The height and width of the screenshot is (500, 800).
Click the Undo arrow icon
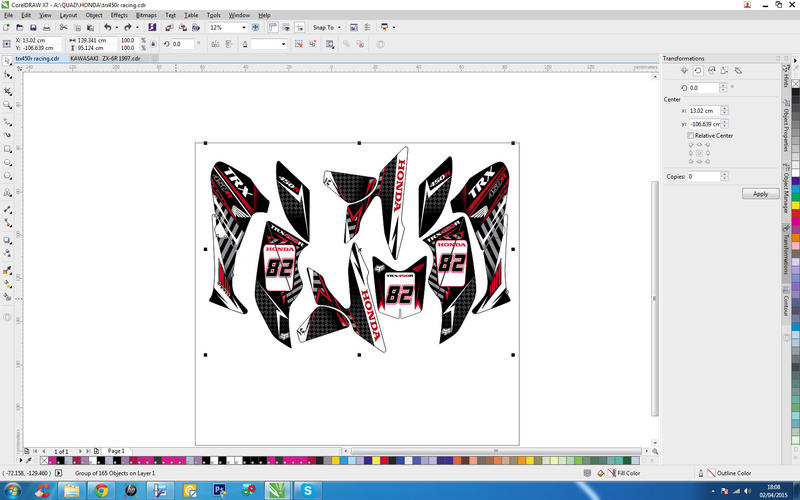(107, 28)
